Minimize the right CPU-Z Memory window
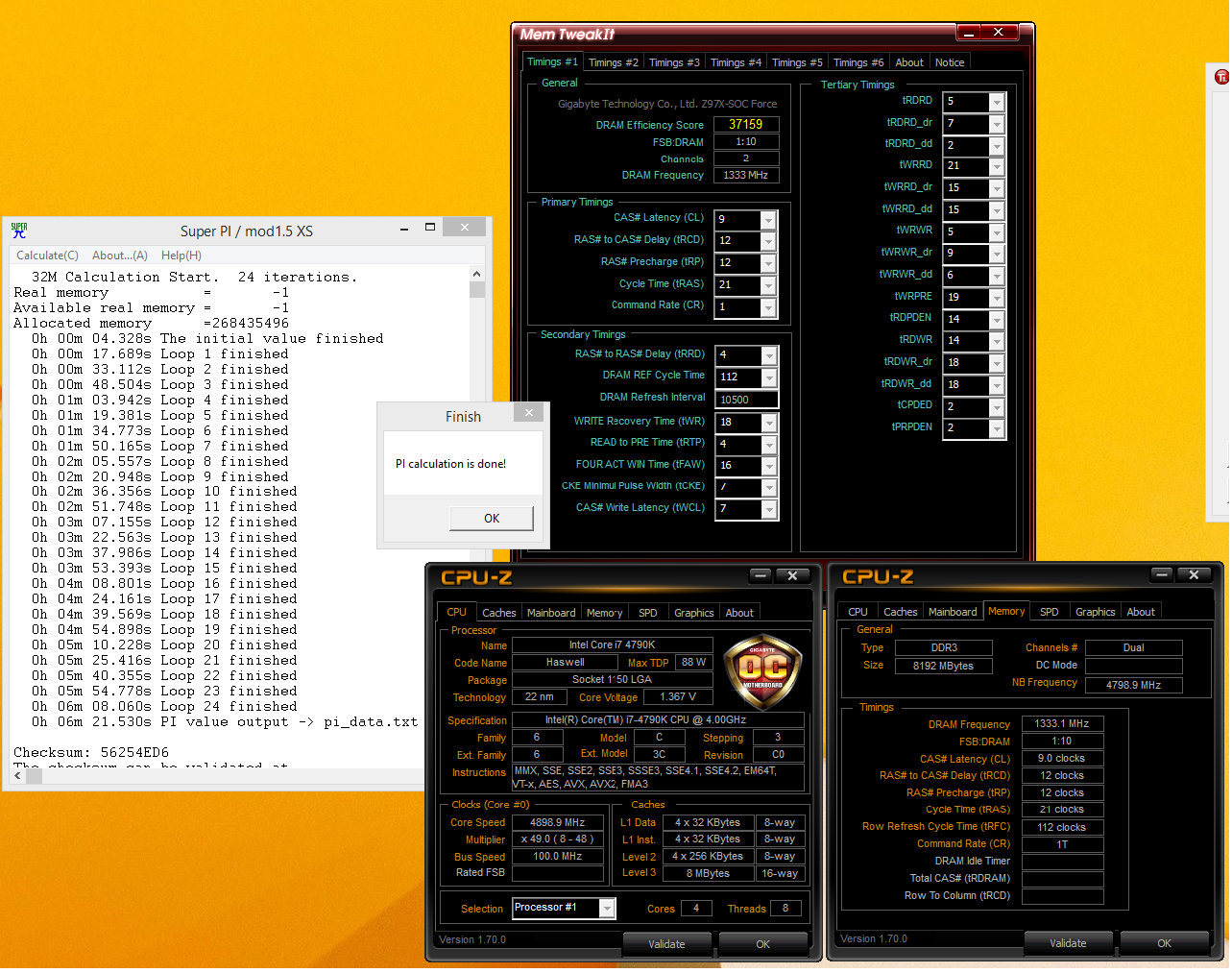The height and width of the screenshot is (973, 1232). pos(1162,574)
